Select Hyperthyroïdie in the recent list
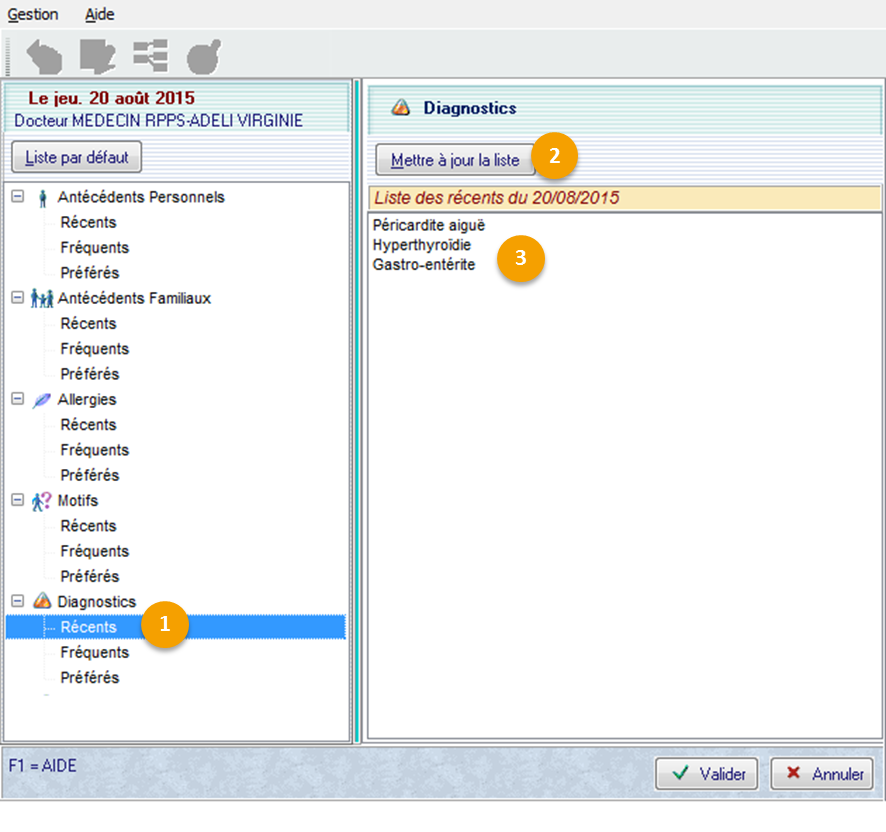This screenshot has width=886, height=832. 421,245
